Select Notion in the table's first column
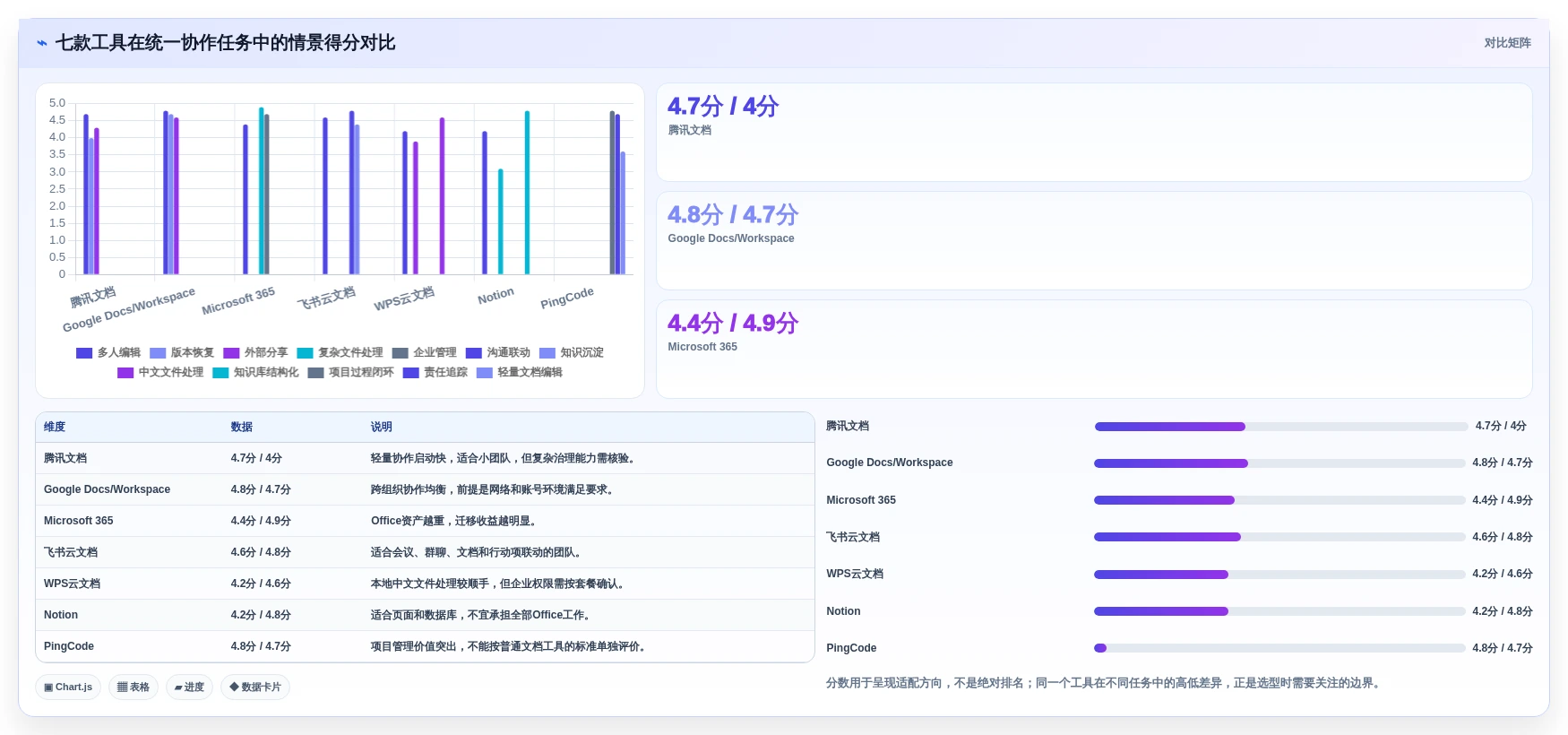 tap(61, 616)
